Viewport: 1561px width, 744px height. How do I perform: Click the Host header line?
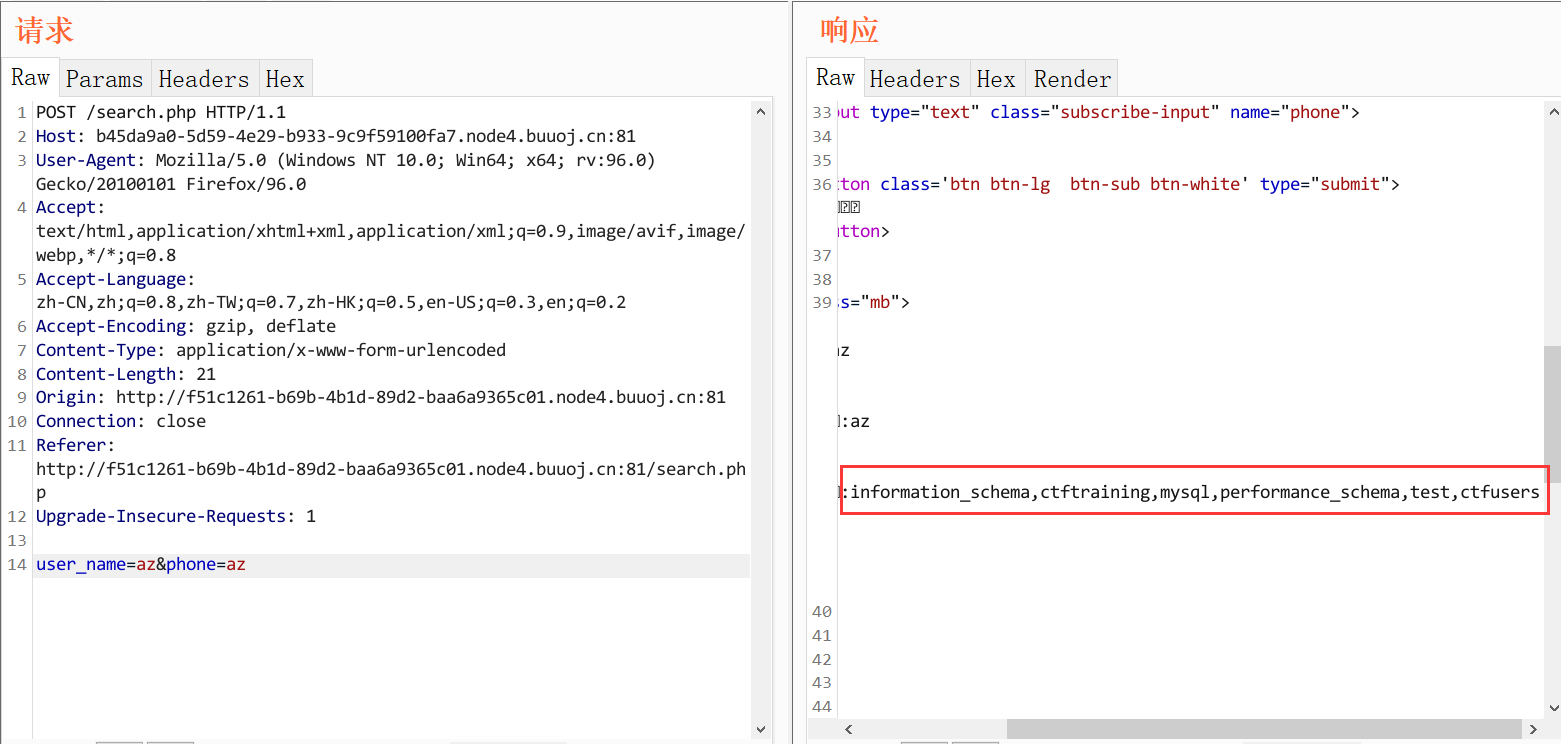(x=336, y=136)
